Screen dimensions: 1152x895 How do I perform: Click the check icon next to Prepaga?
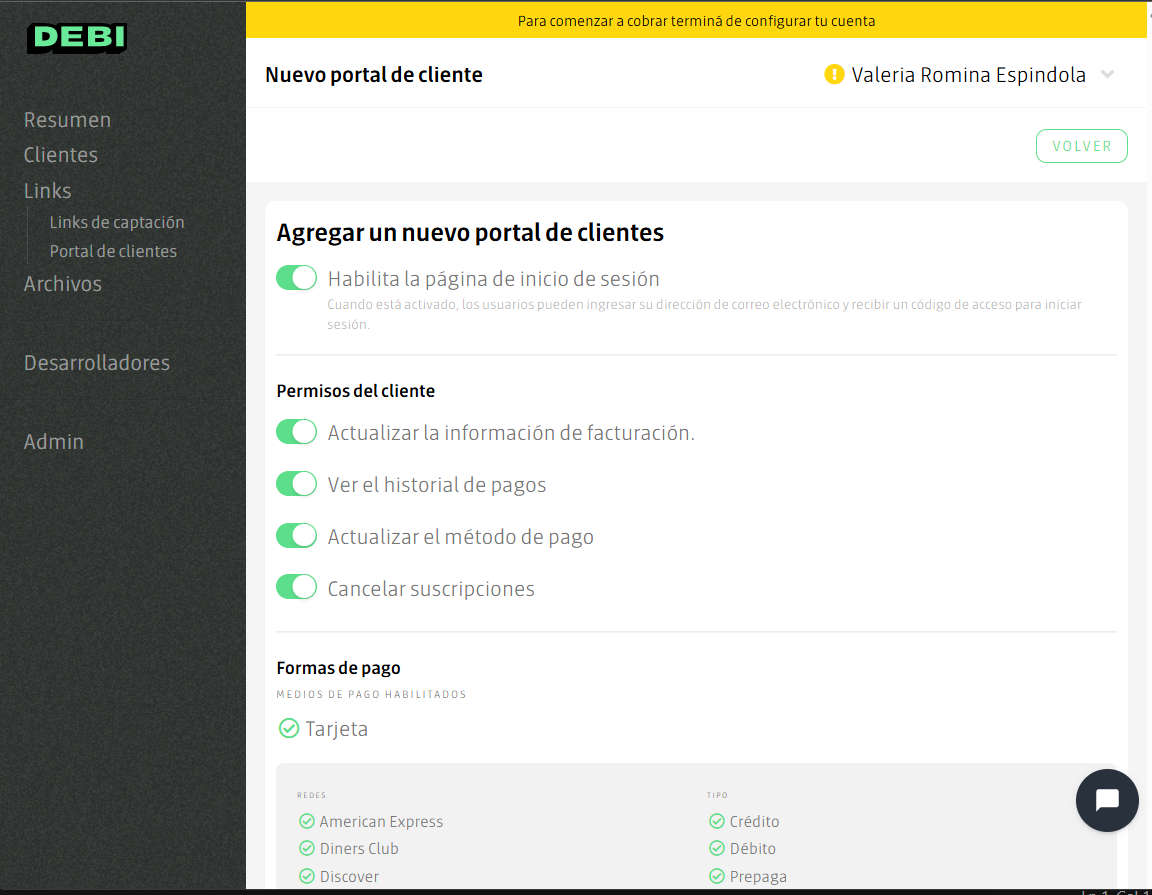point(717,875)
